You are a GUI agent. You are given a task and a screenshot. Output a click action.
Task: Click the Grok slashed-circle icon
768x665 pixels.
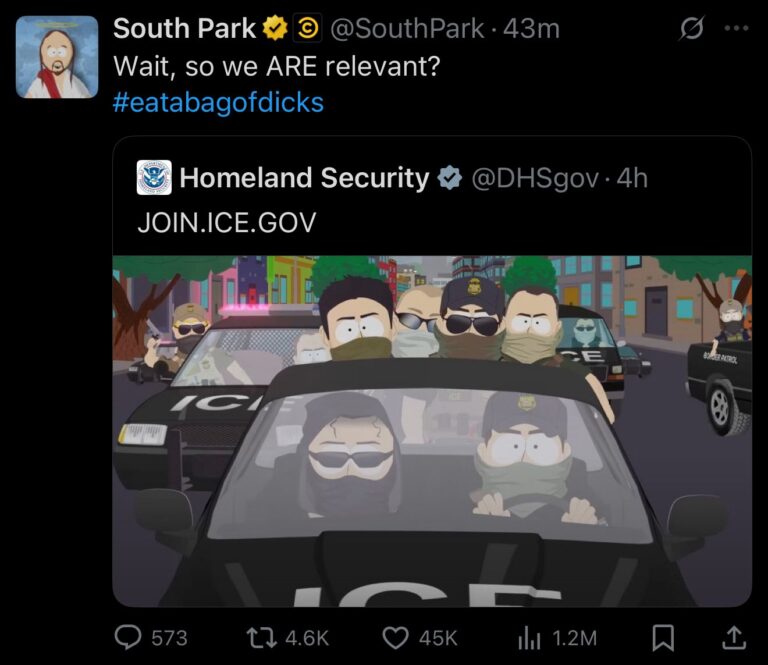[x=692, y=29]
